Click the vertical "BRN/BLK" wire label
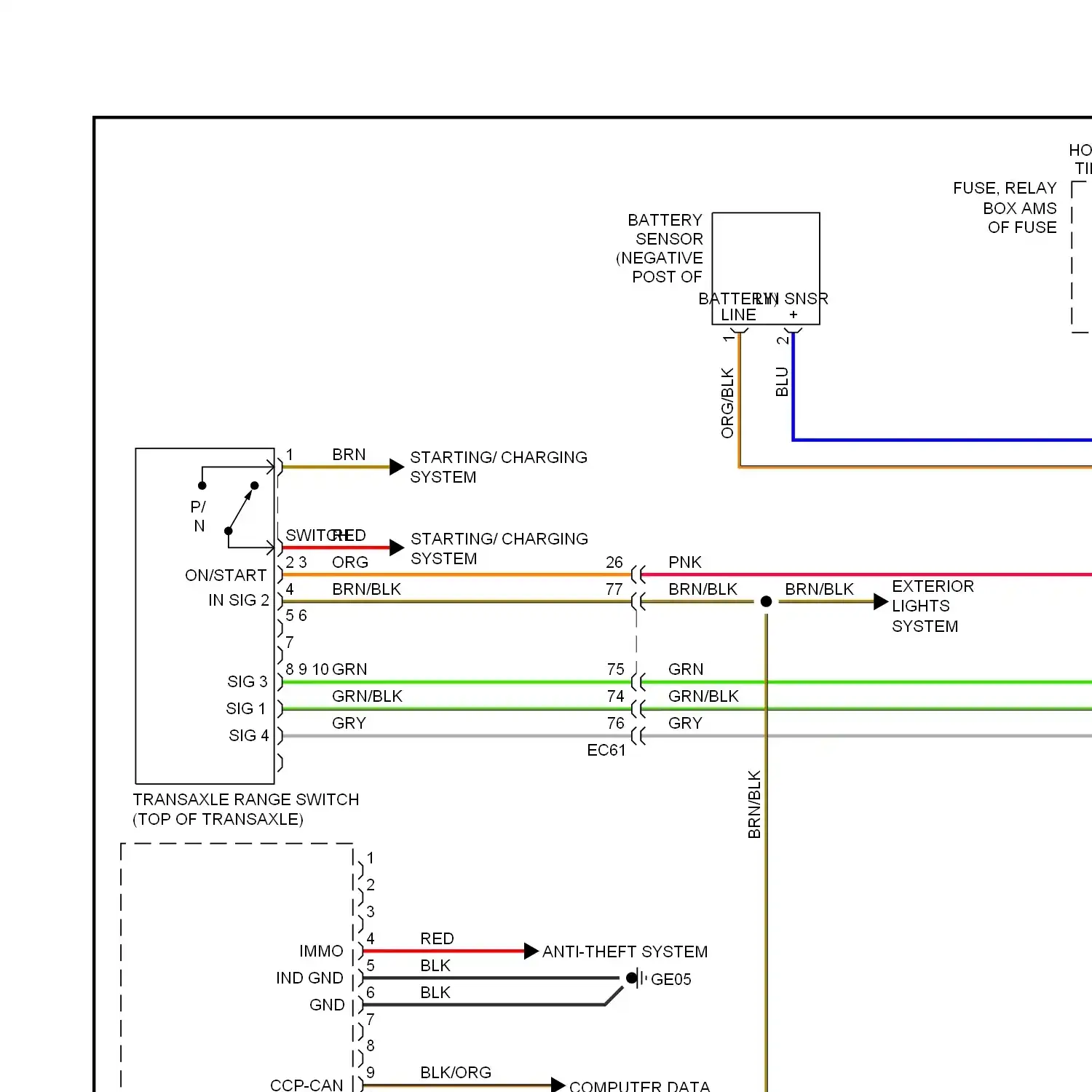The width and height of the screenshot is (1092, 1092). tap(754, 804)
